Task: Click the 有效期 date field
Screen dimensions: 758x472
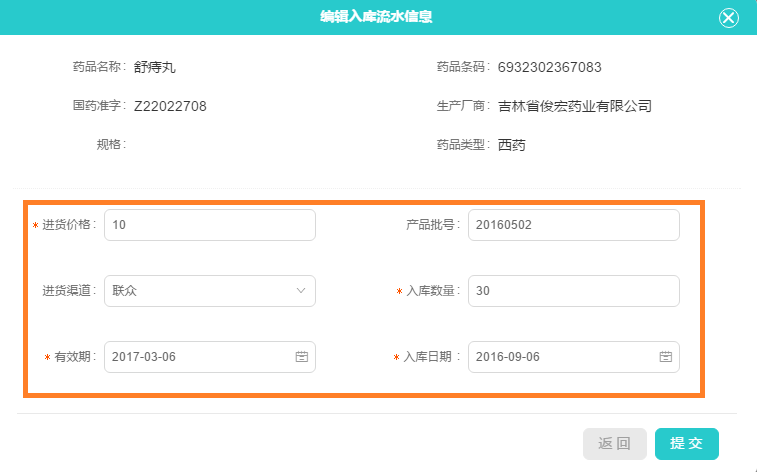Action: tap(210, 357)
